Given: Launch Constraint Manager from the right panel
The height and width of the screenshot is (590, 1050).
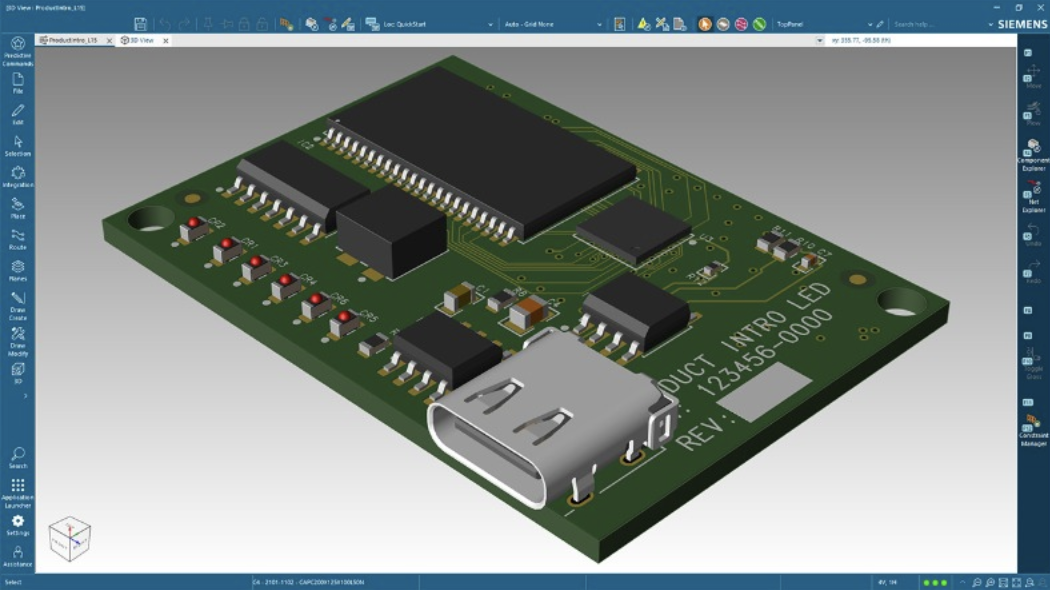Looking at the screenshot, I should tap(1033, 429).
